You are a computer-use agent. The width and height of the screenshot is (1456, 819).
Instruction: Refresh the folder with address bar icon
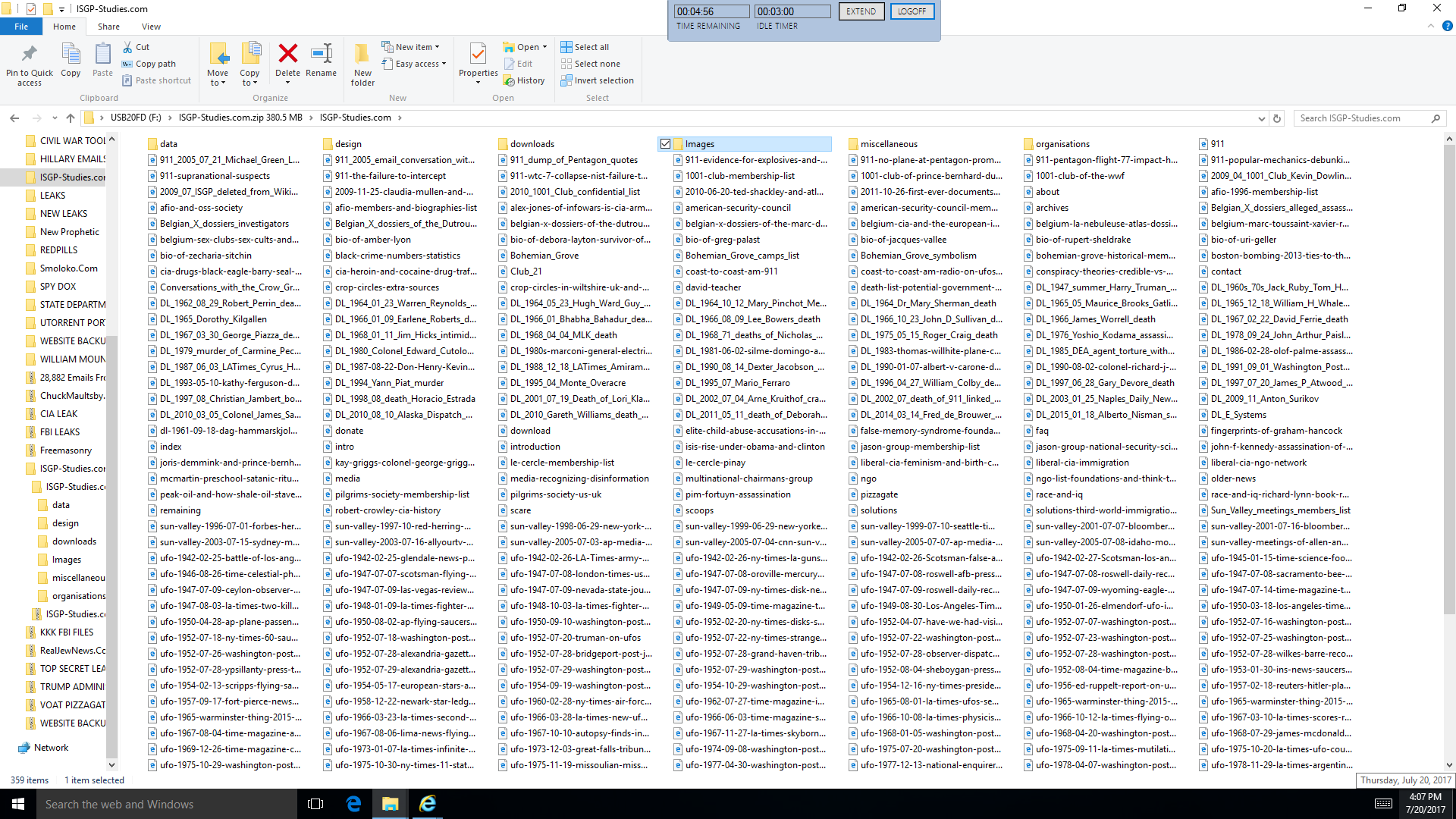(x=1277, y=118)
